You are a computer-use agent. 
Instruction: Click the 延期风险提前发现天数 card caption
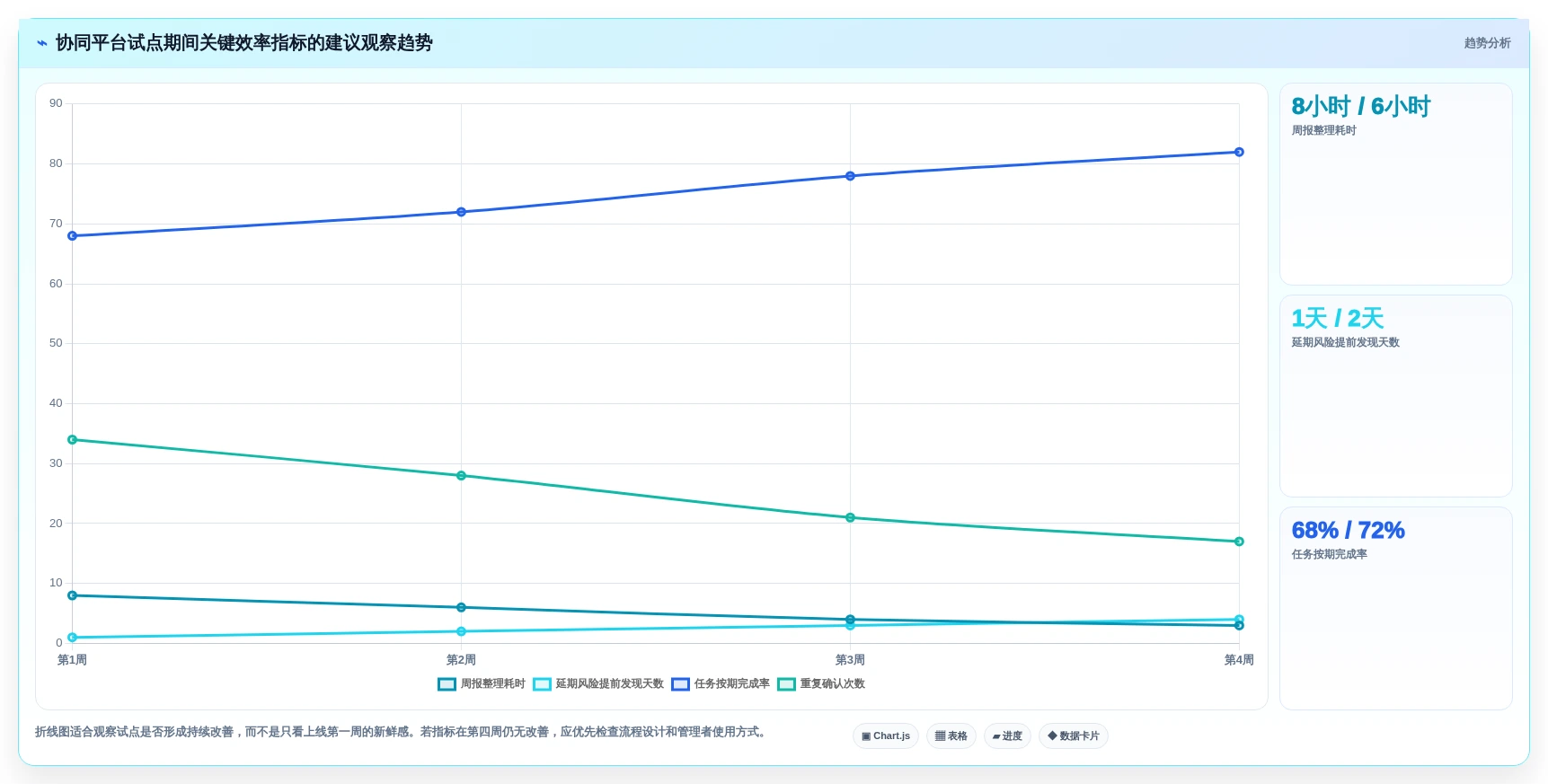[1345, 342]
